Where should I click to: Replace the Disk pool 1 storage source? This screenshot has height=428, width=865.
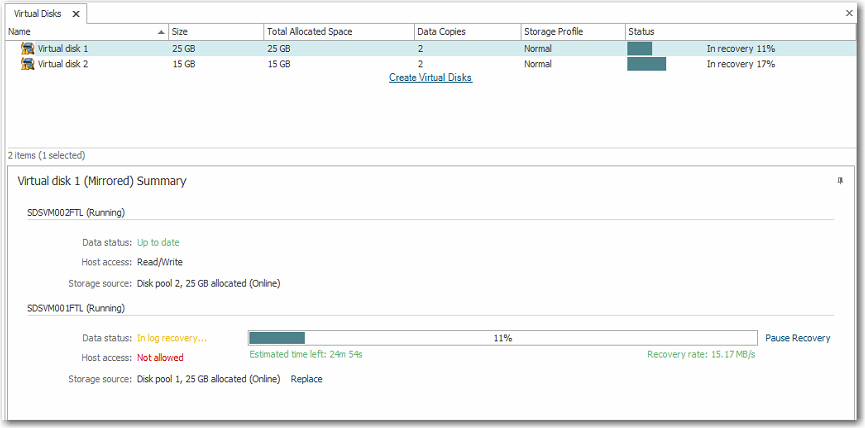(306, 379)
